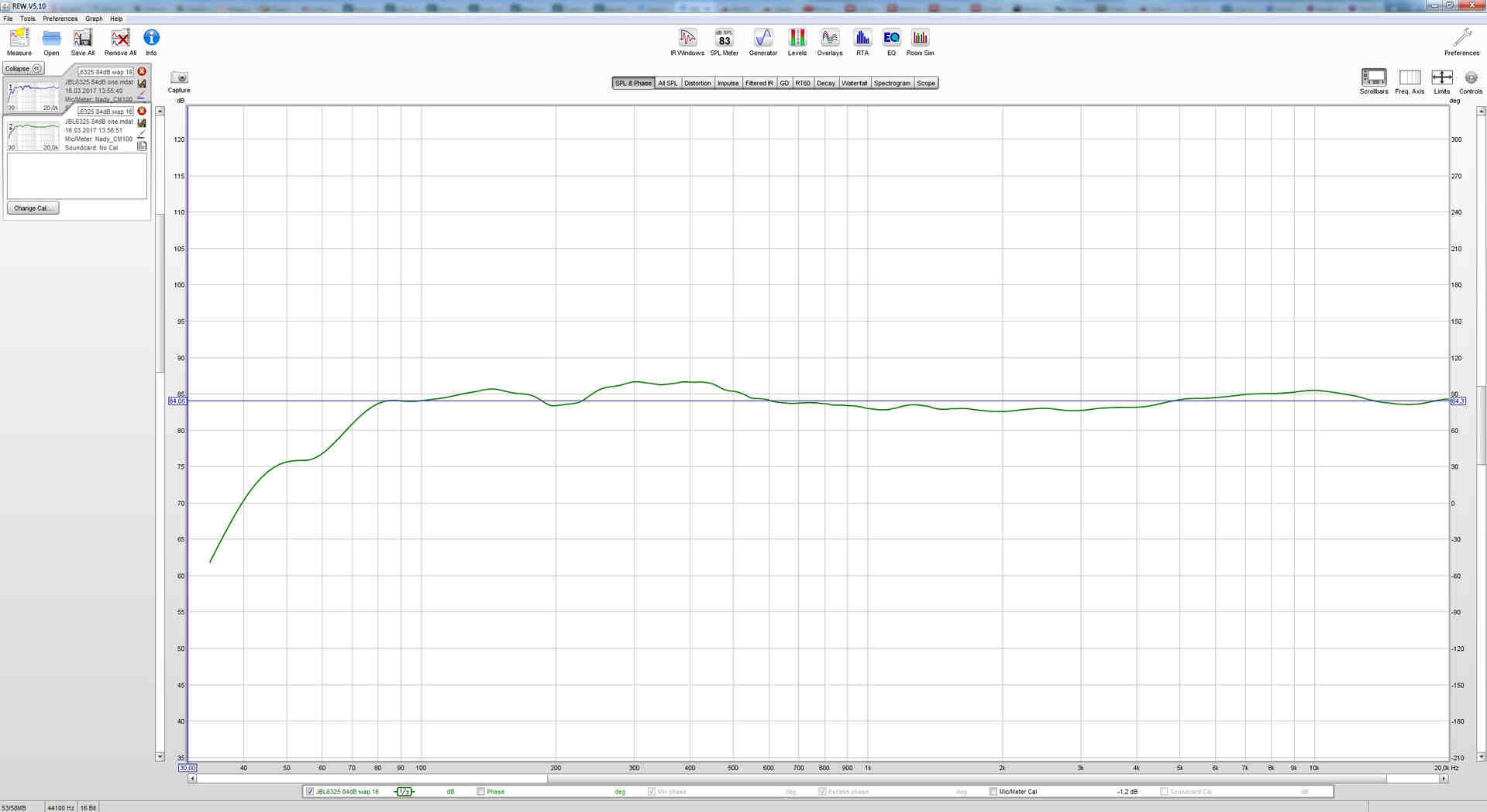Click down arrow of right degree-axis scrollbar
Viewport: 1487px width, 812px height.
point(1481,756)
